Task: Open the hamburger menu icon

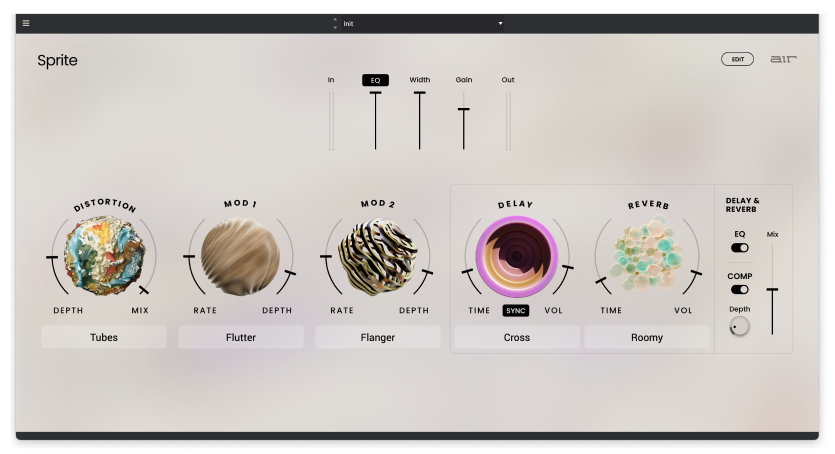Action: point(26,23)
